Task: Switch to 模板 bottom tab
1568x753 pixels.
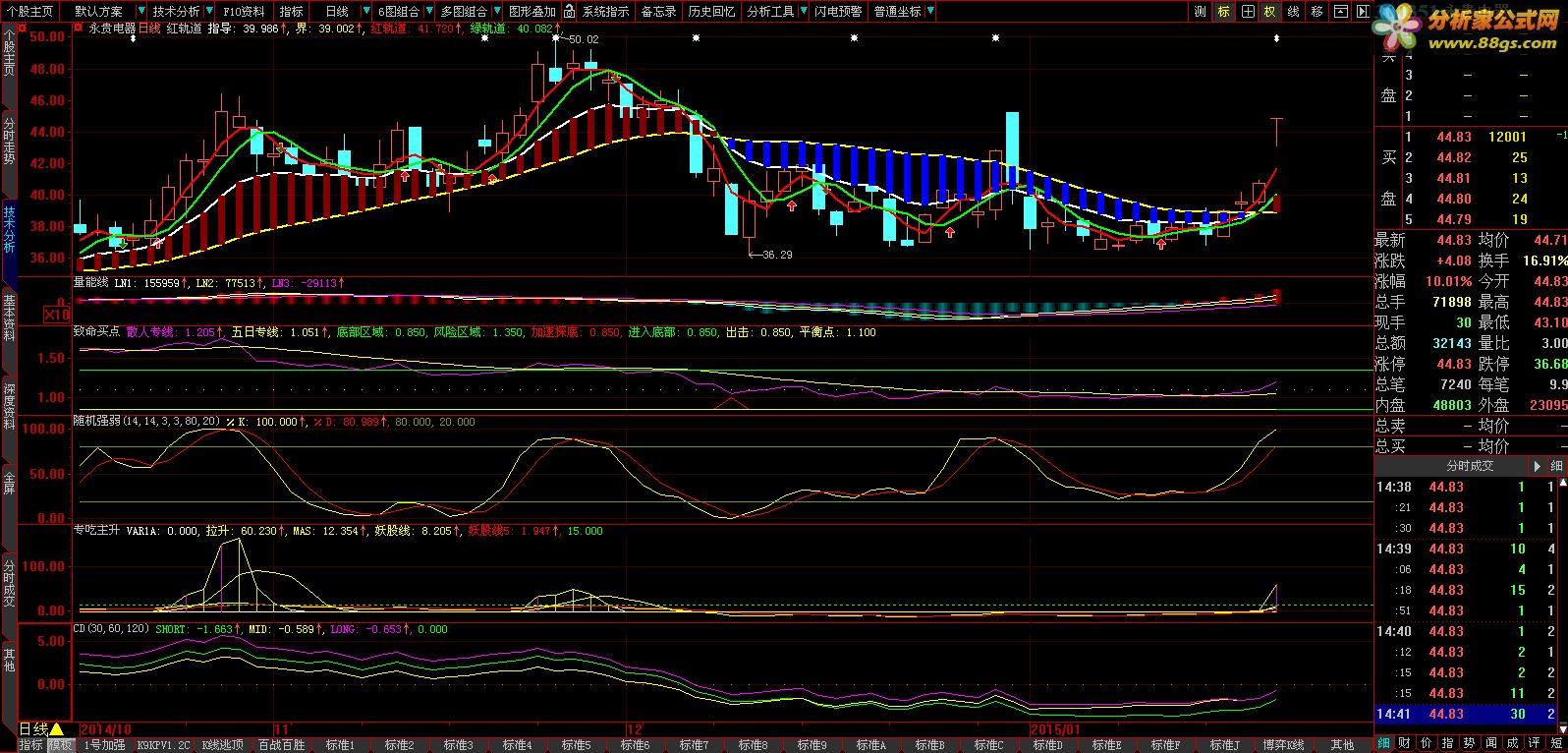Action: pyautogui.click(x=61, y=745)
